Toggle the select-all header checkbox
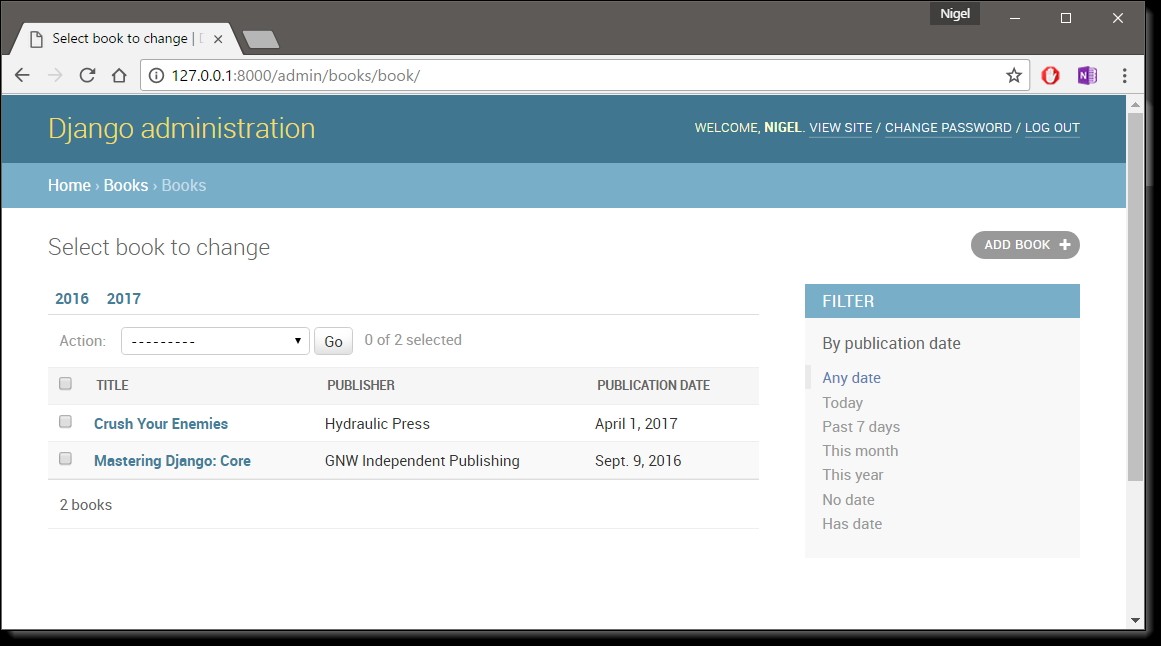1161x646 pixels. click(66, 384)
